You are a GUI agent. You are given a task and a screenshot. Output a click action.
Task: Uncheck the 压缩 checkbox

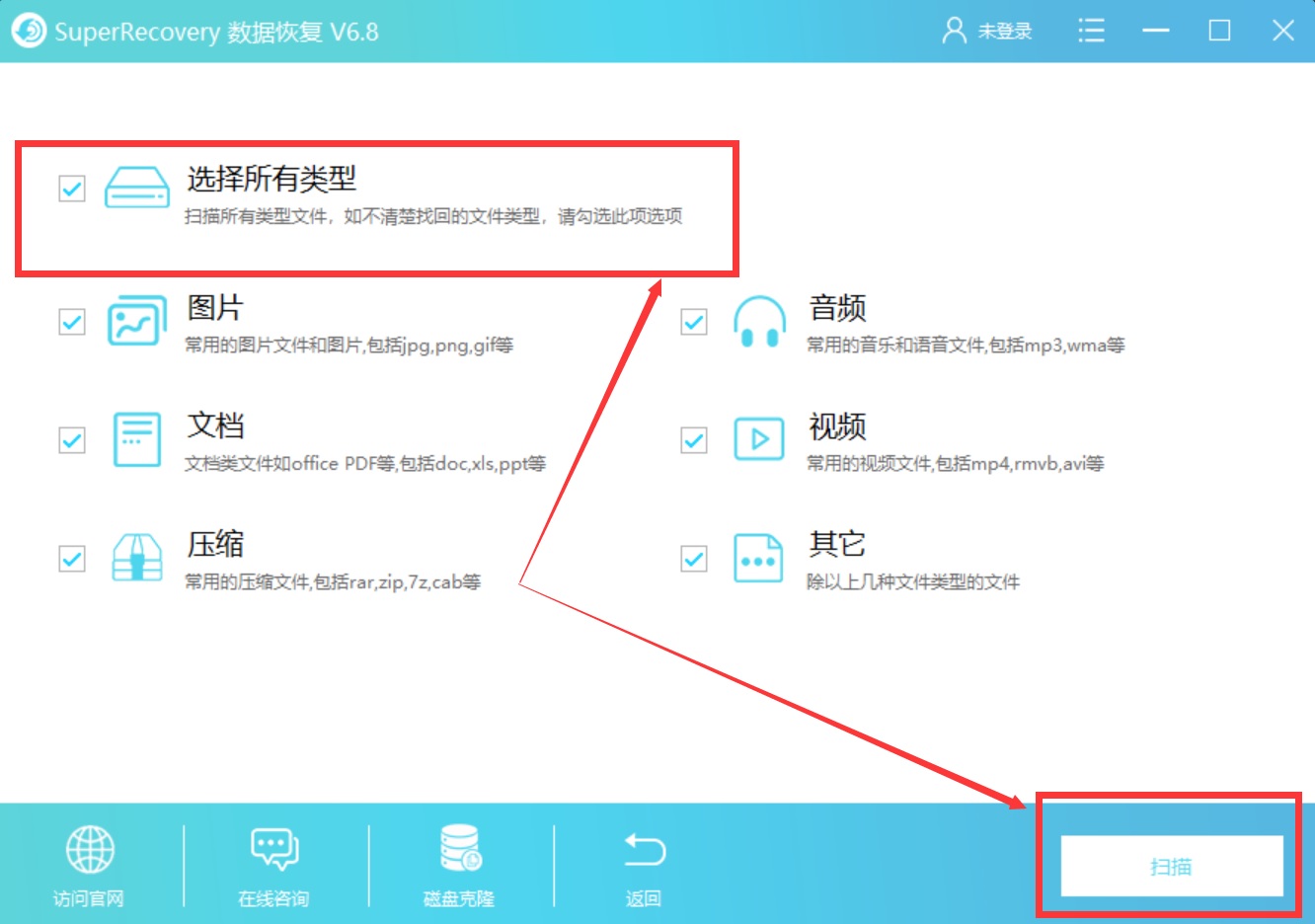[70, 558]
